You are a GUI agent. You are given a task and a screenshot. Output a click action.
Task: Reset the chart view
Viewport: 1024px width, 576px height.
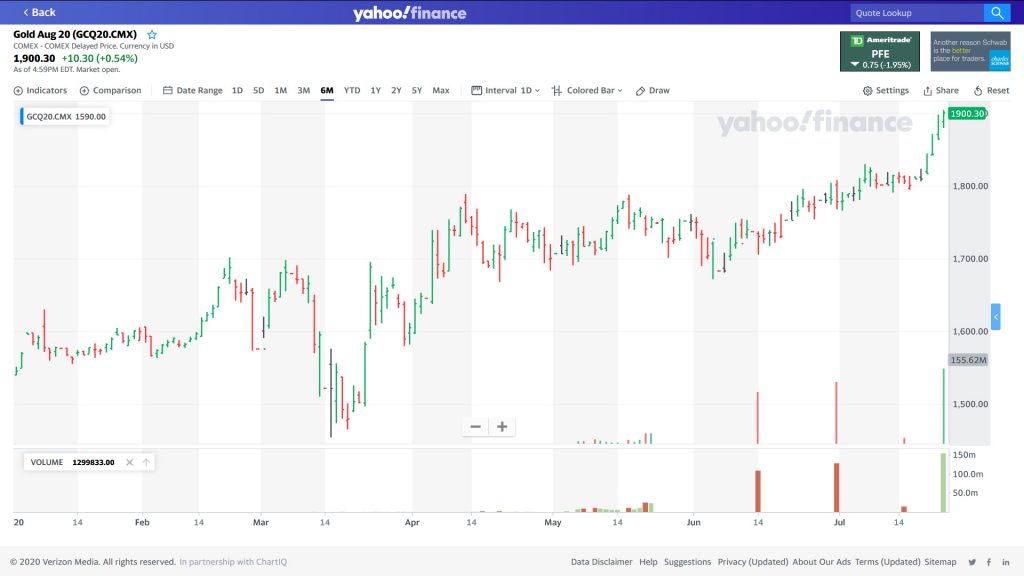pyautogui.click(x=991, y=90)
